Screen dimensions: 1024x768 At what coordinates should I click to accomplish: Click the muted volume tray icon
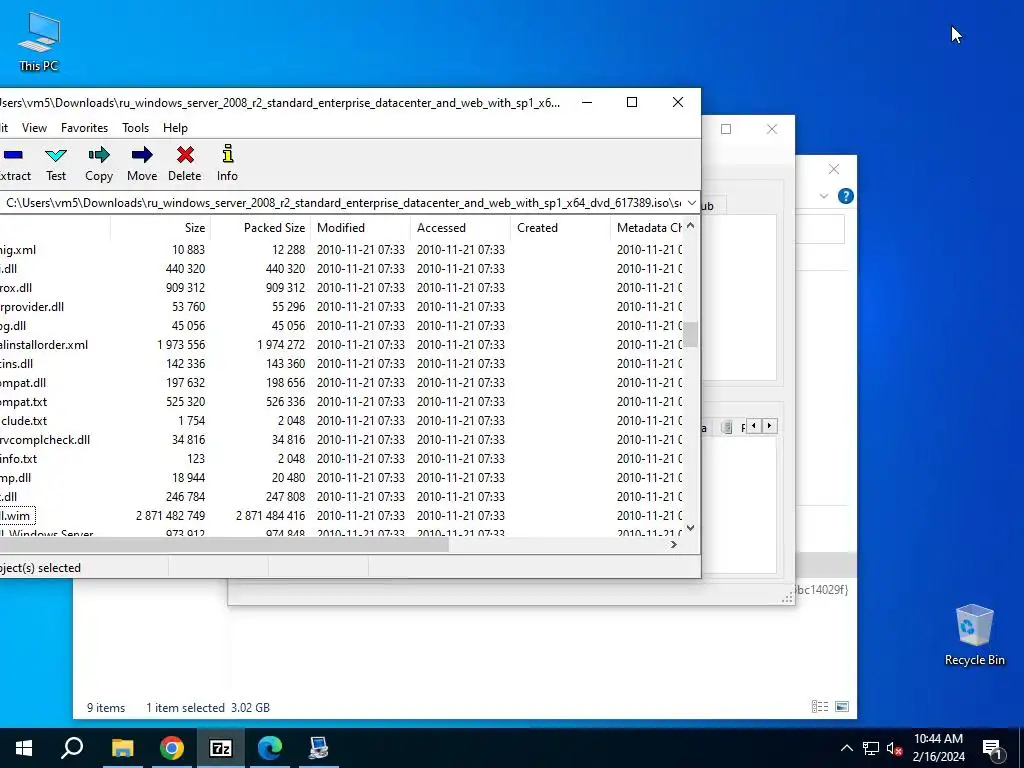(895, 748)
